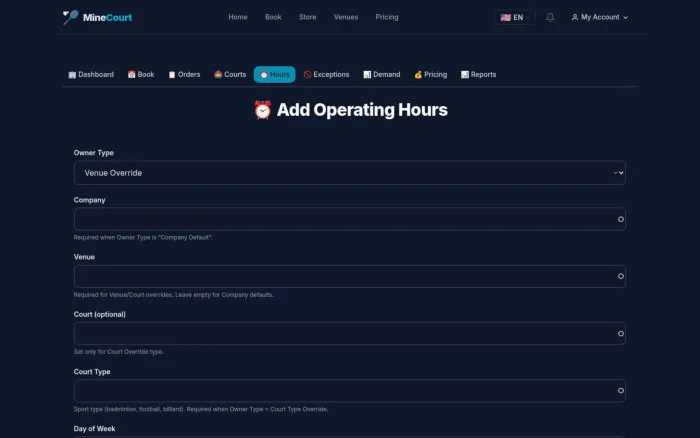This screenshot has width=700, height=438.
Task: Click the Demand chart icon
Action: pyautogui.click(x=367, y=75)
